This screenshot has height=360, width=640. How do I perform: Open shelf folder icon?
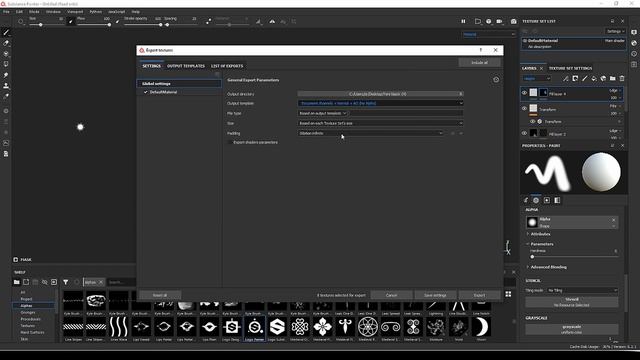pos(16,282)
